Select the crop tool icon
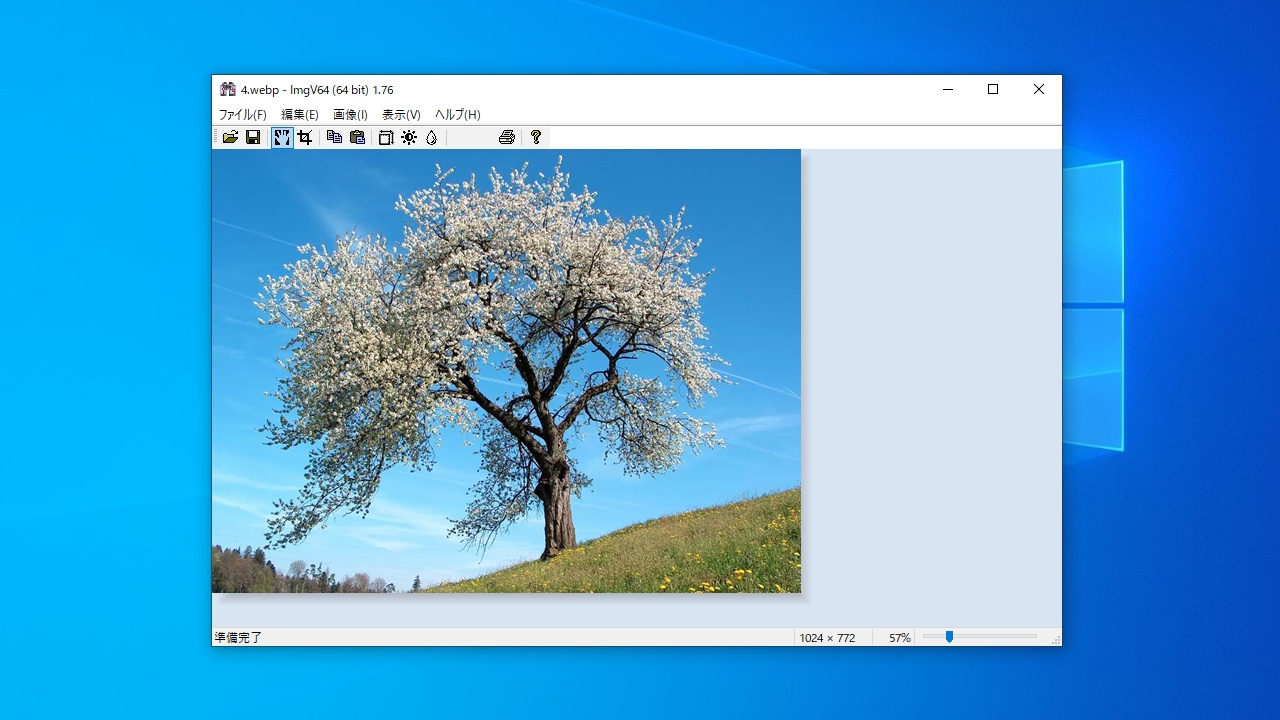Image resolution: width=1280 pixels, height=720 pixels. [305, 138]
